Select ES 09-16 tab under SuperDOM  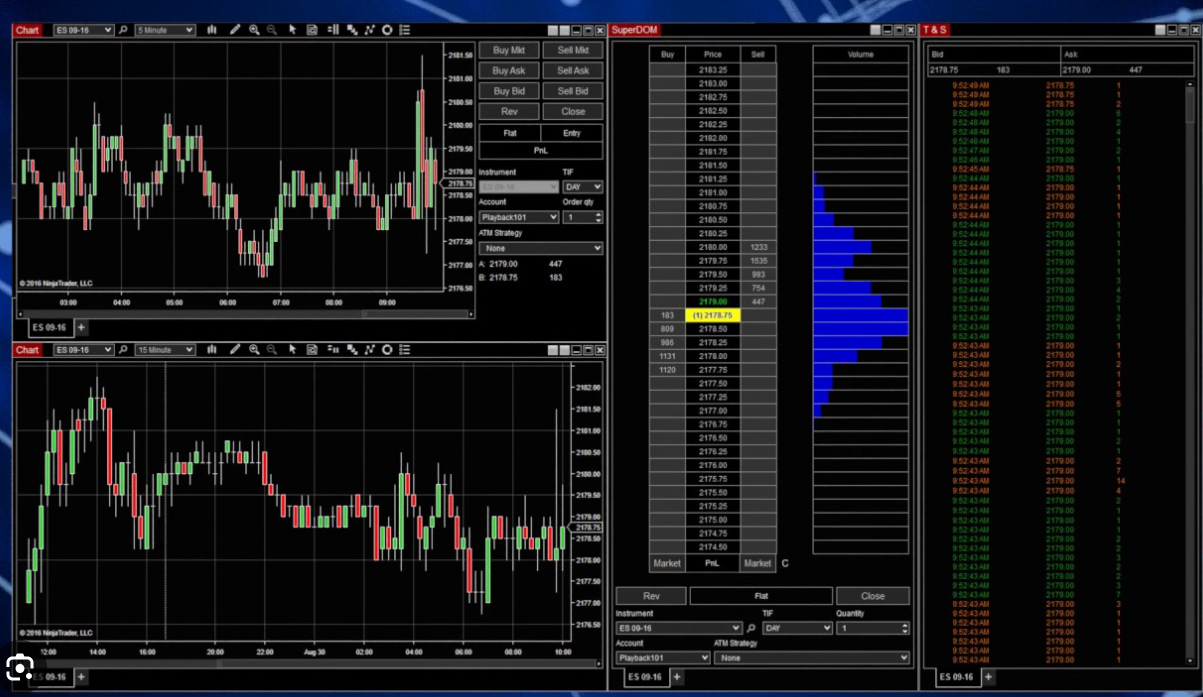[x=645, y=677]
